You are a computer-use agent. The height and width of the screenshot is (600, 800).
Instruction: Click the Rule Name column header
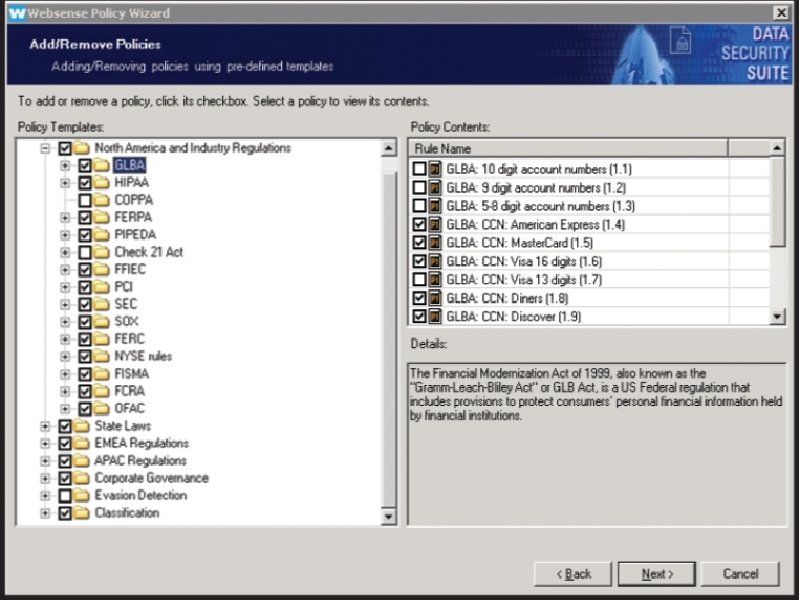(x=568, y=148)
